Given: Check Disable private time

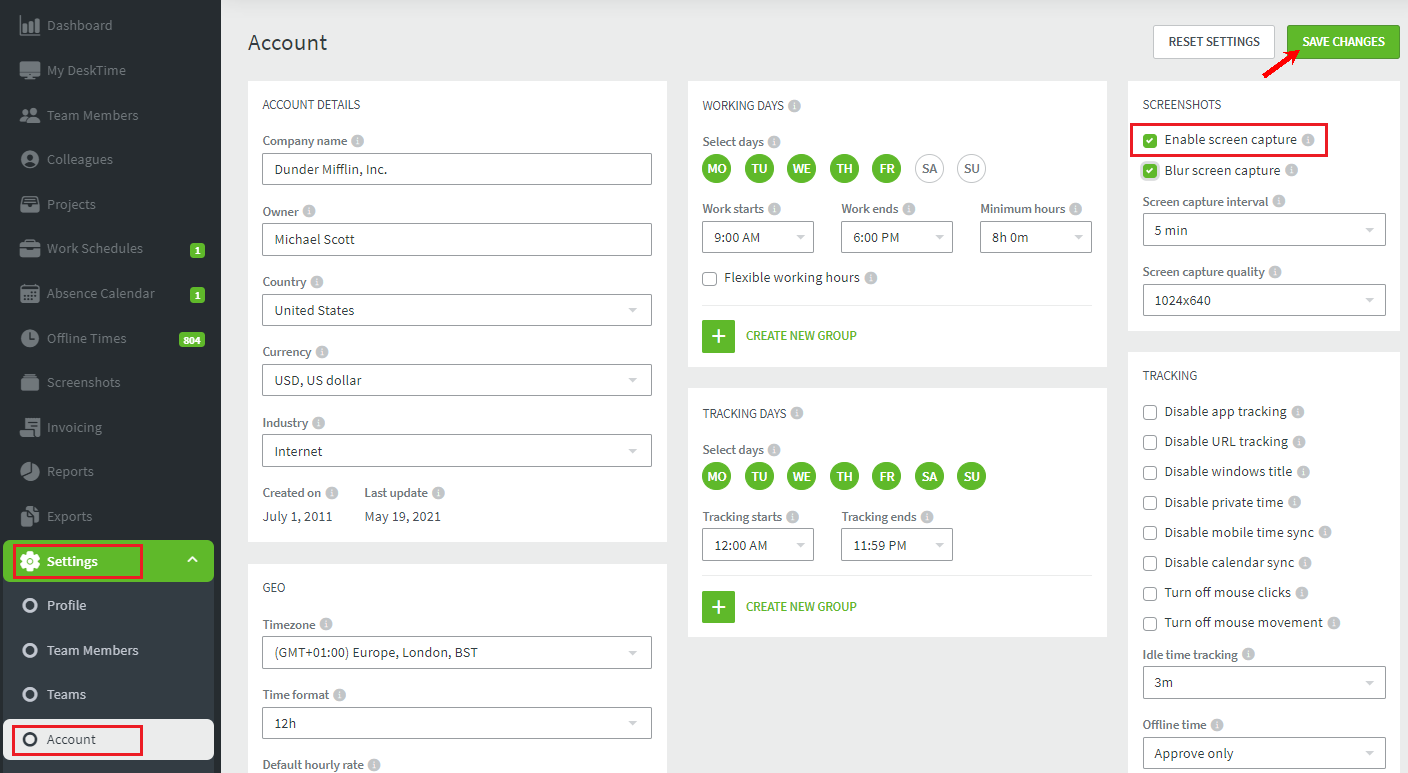Looking at the screenshot, I should point(1150,503).
